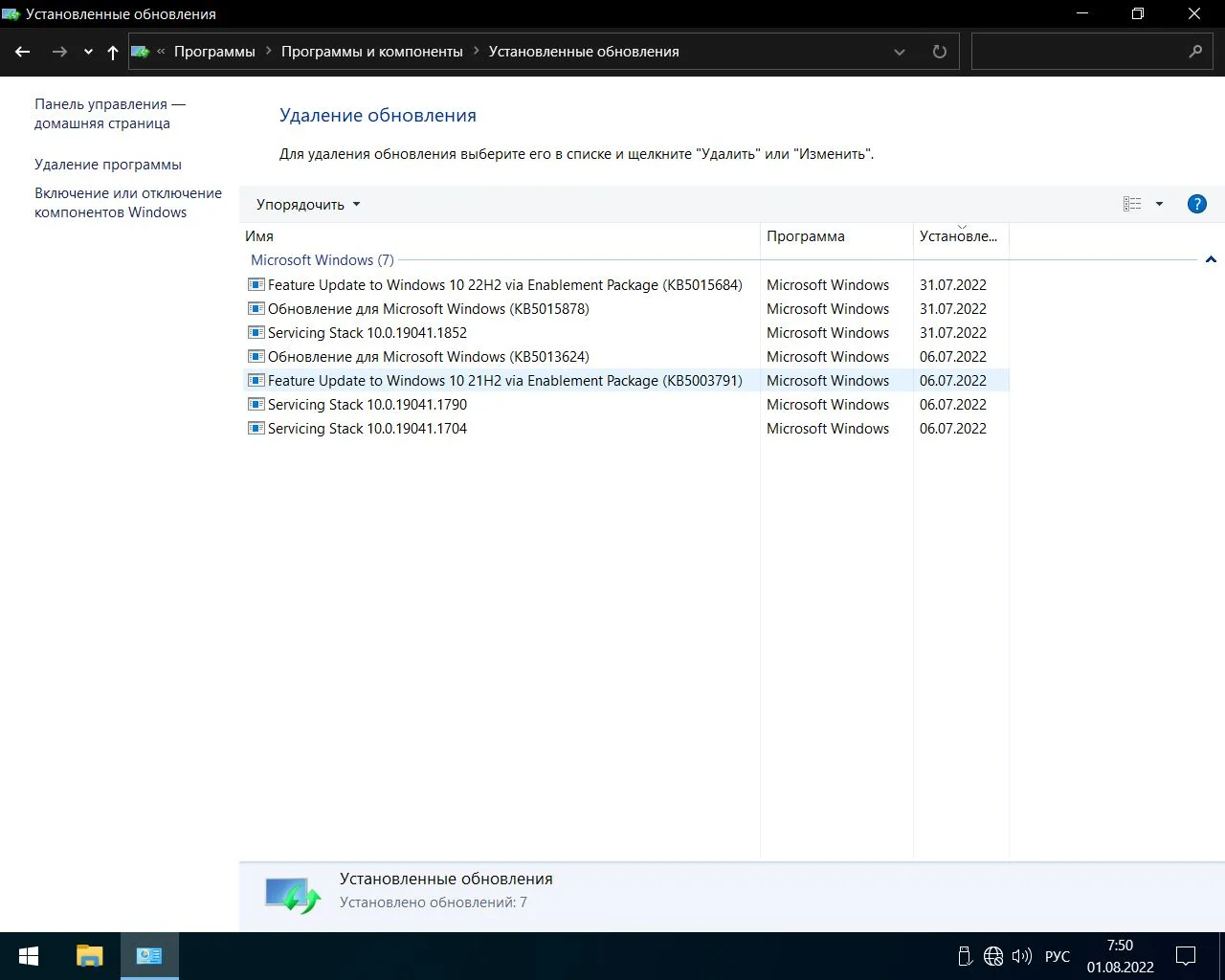Open the clock and date 7:50
This screenshot has height=980, width=1225.
(1121, 956)
